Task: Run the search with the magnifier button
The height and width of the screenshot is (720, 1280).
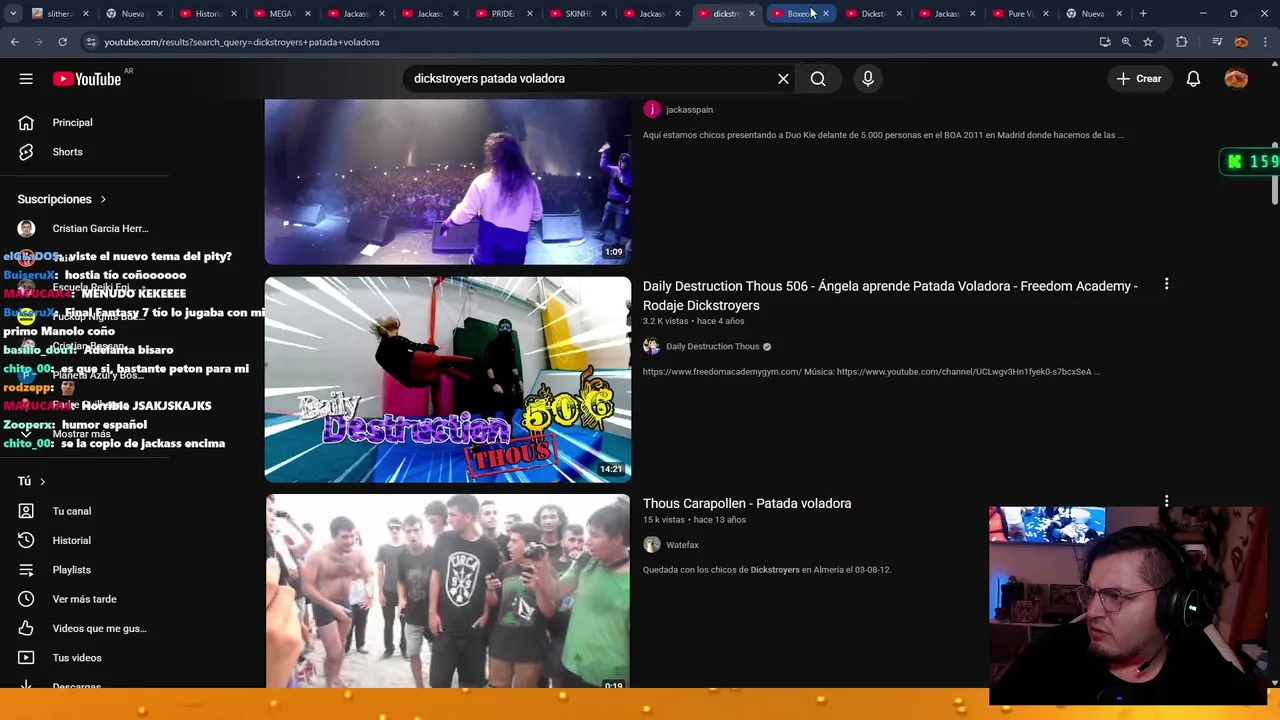Action: 818,78
